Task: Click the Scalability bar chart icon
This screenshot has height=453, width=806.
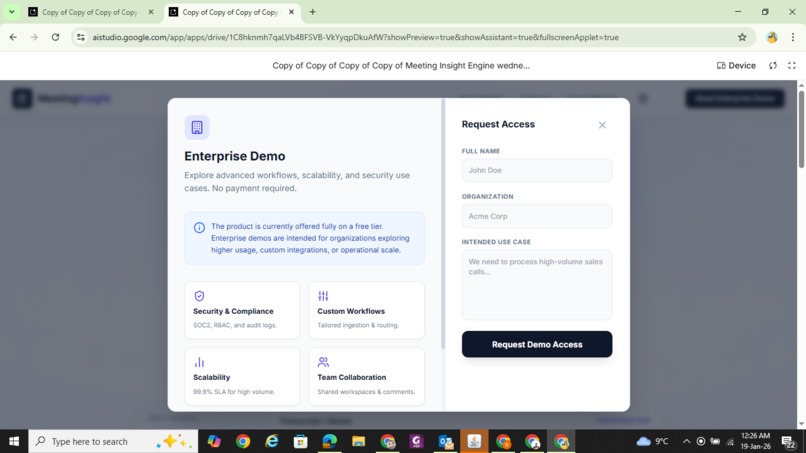Action: [x=199, y=362]
